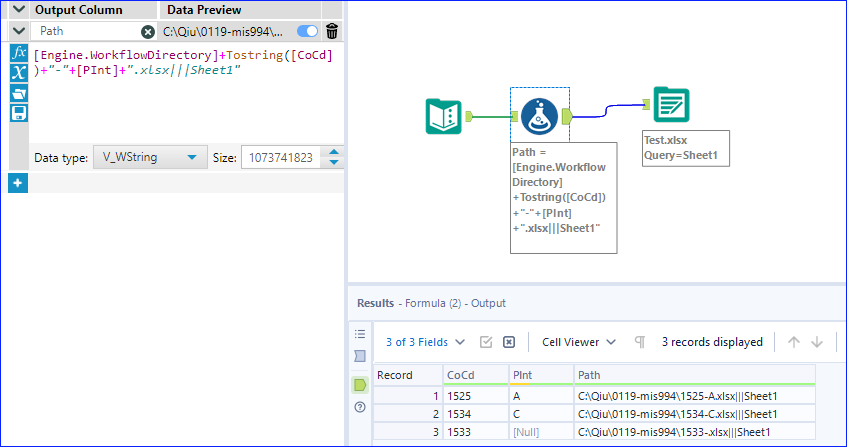Collapse the Path expression row chevron
Screen dimensions: 847x447
18,31
